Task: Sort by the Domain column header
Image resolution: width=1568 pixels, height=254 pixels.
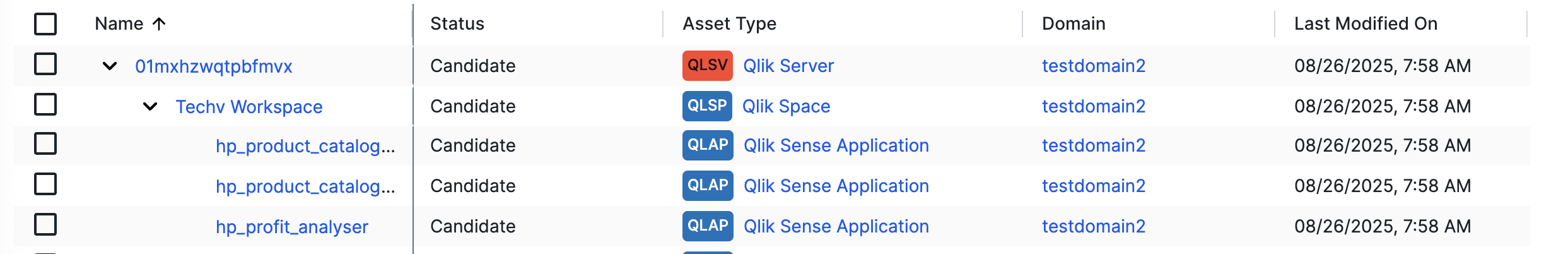Action: (x=1074, y=24)
